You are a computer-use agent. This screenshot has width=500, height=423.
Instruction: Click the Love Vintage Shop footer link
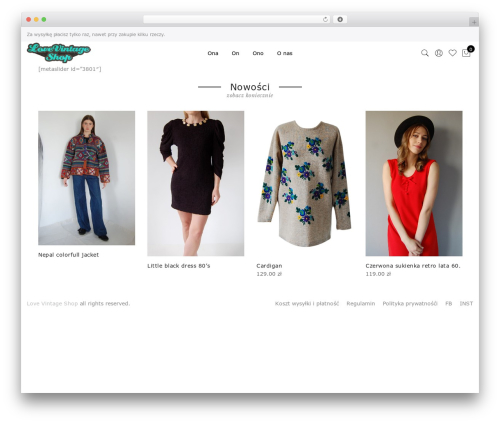click(52, 303)
